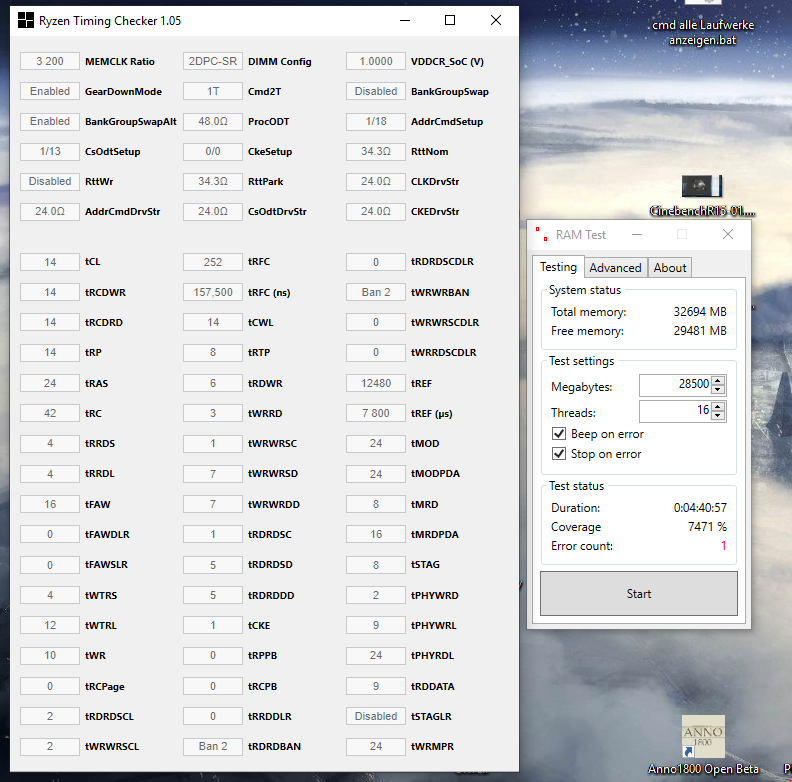The height and width of the screenshot is (782, 792).
Task: Start the RAM test
Action: (x=638, y=594)
